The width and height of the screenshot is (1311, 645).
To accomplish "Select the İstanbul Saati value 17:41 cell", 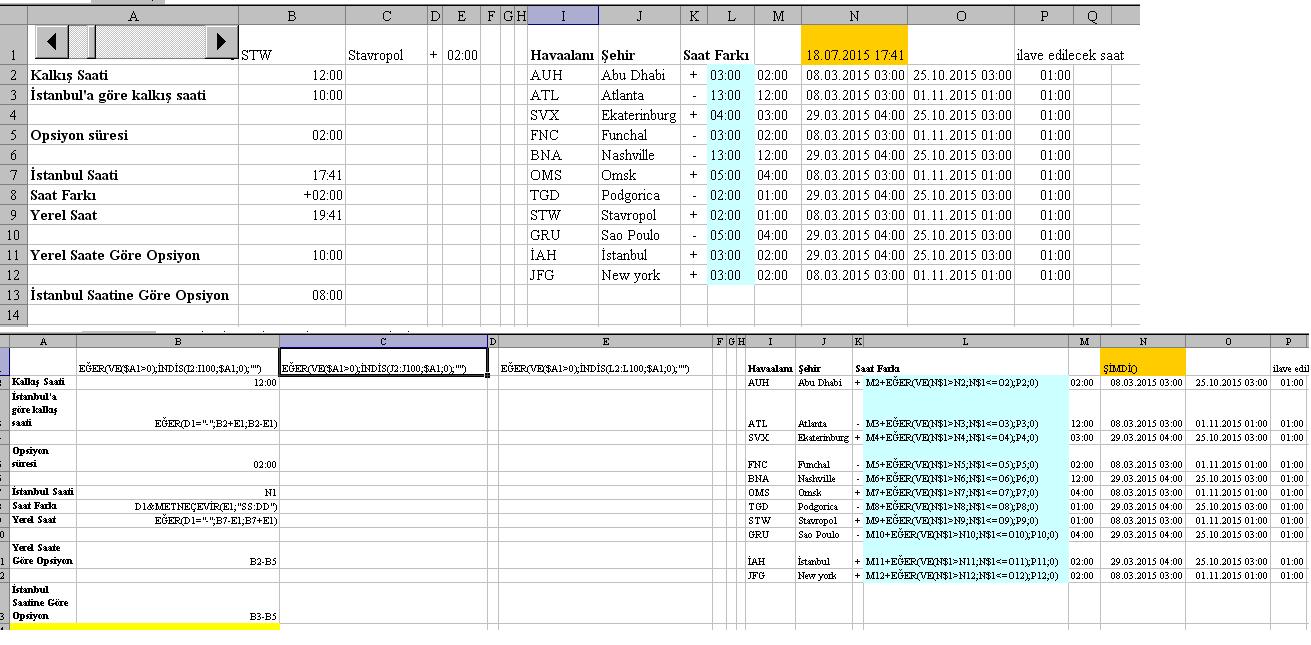I will 291,175.
